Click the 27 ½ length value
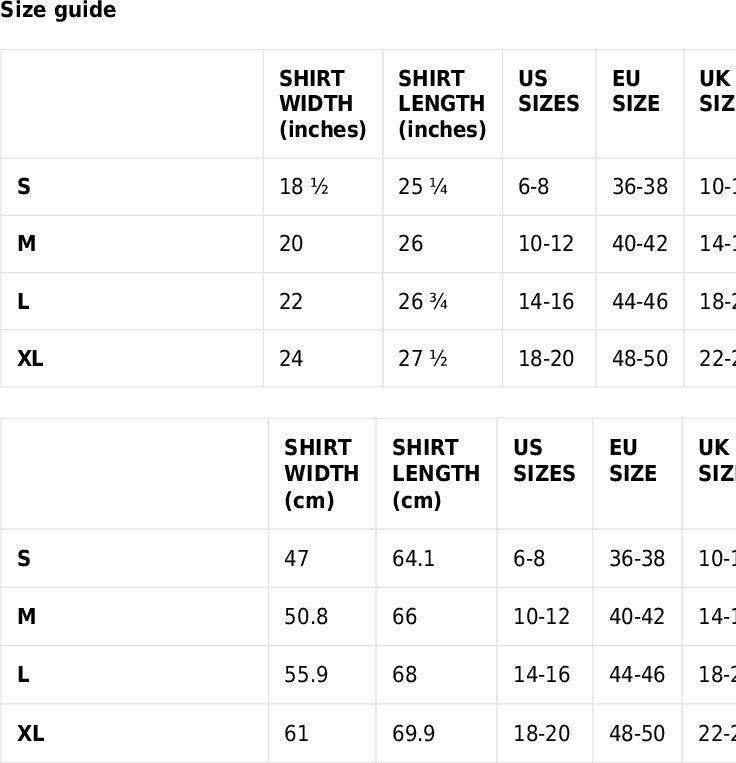 click(423, 359)
